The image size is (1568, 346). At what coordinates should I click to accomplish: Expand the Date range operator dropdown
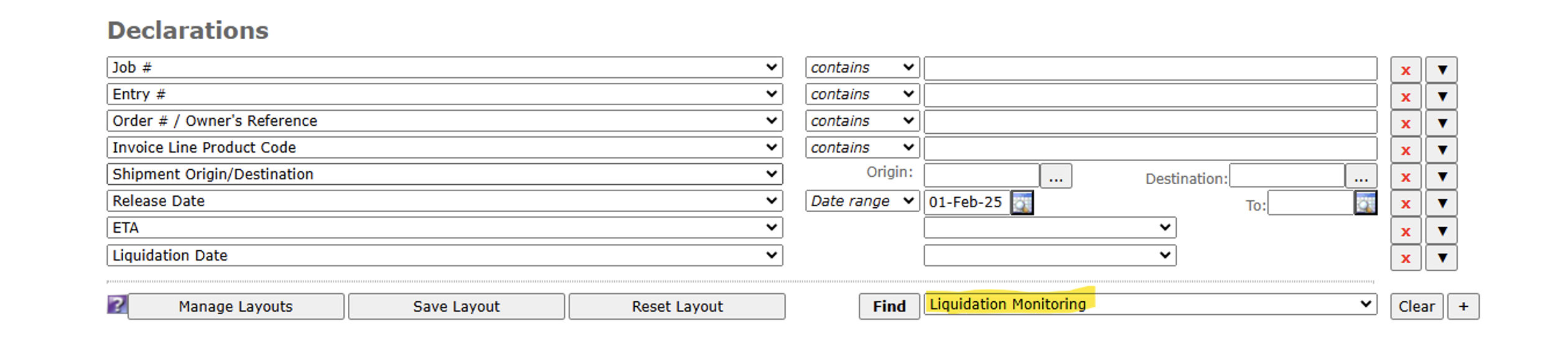(862, 201)
